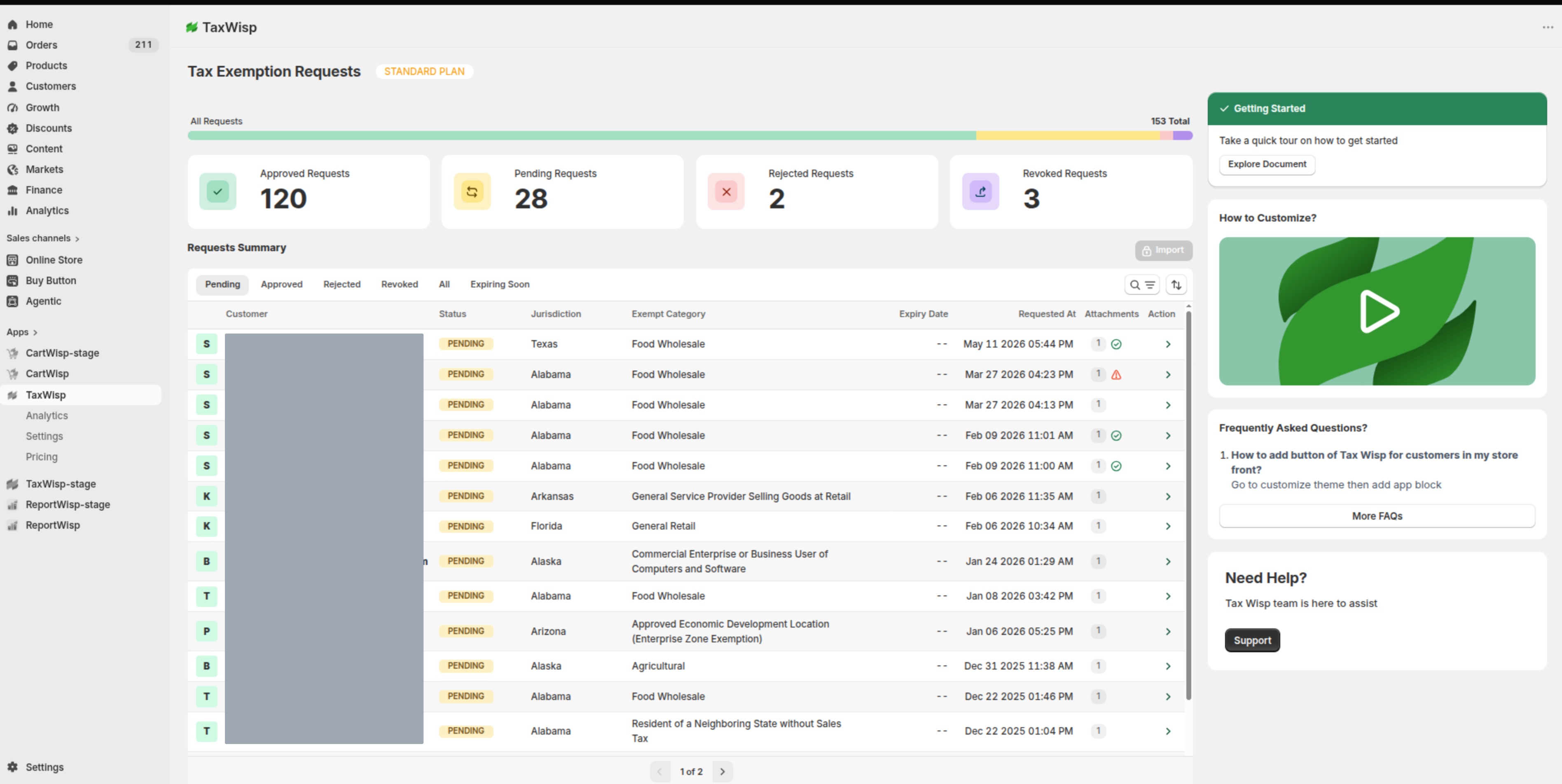Click the Pending Requests yellow icon

tap(472, 191)
